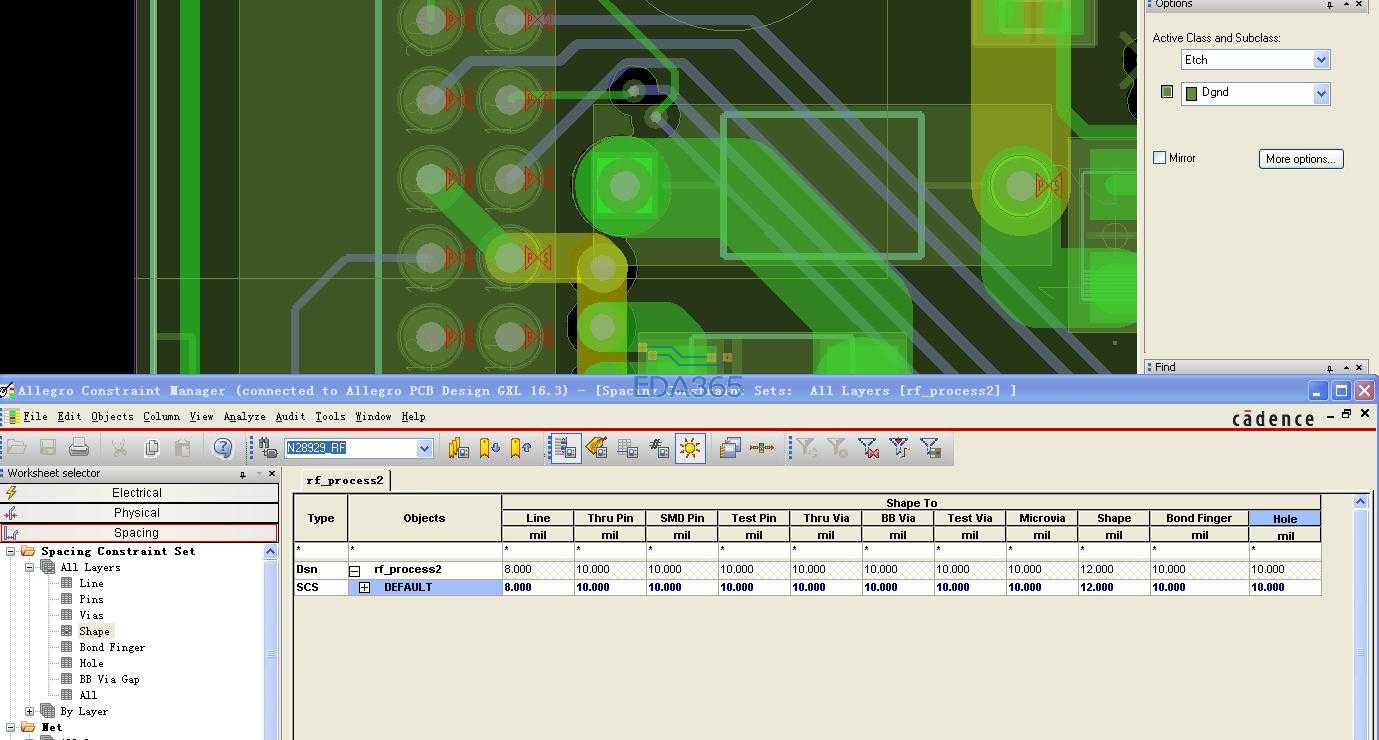This screenshot has width=1379, height=740.
Task: Collapse the All Layers tree node
Action: coord(30,568)
